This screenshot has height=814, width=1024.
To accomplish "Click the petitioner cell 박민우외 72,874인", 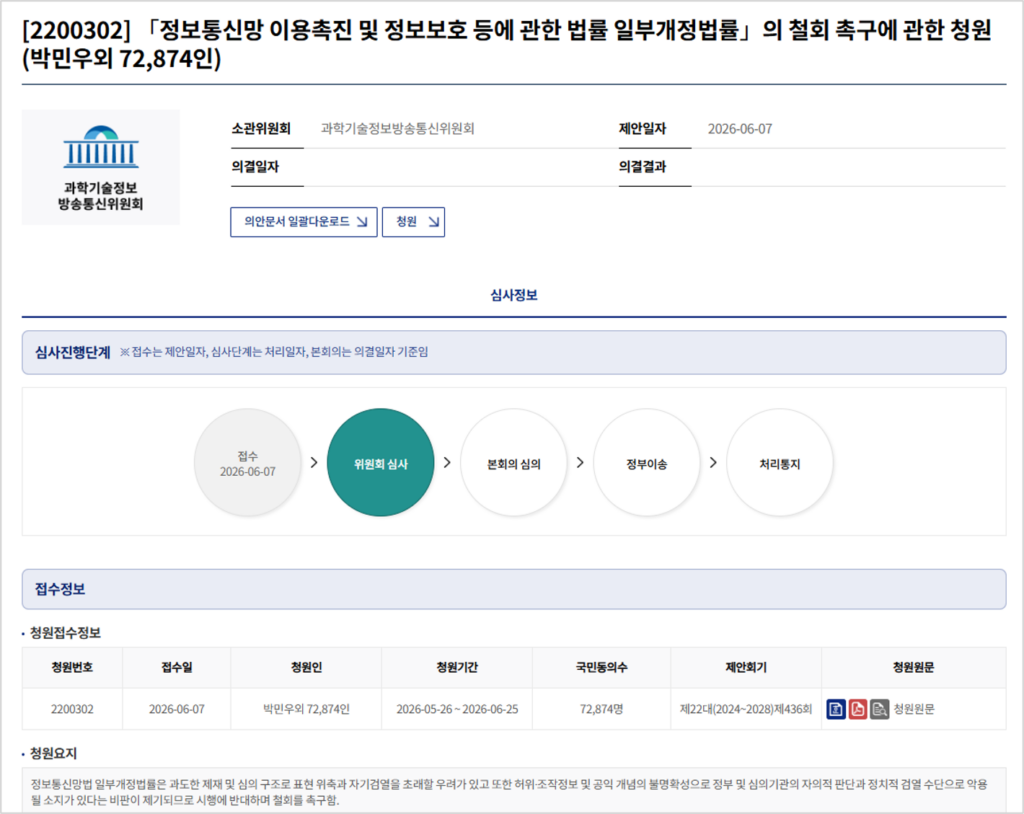I will (306, 709).
